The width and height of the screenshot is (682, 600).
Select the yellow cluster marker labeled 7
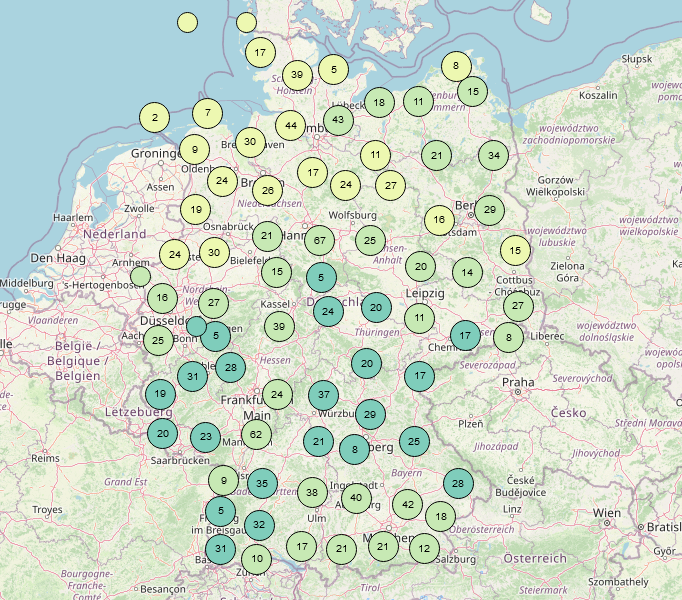[x=207, y=113]
